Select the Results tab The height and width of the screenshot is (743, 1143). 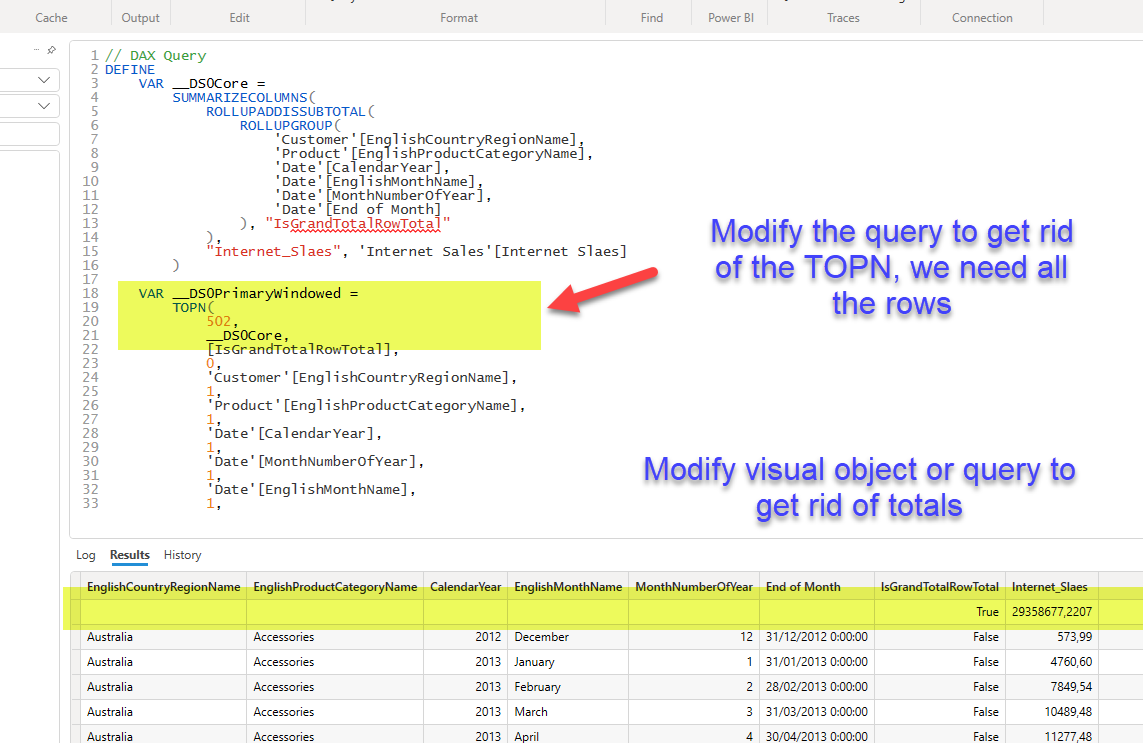(130, 555)
